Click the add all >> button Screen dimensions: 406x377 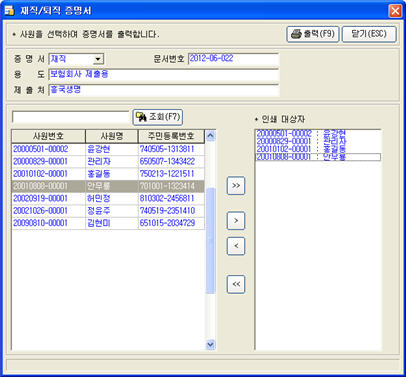[236, 186]
